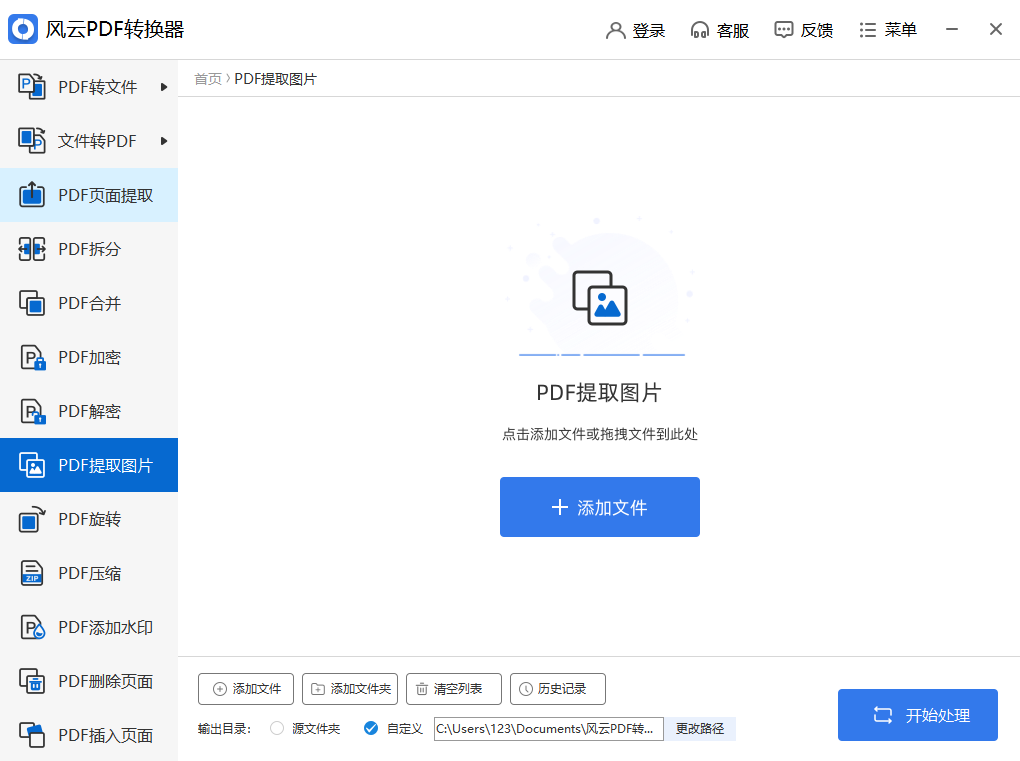Click the 风云PDF转换器 app logo icon
1020x761 pixels.
pos(23,29)
